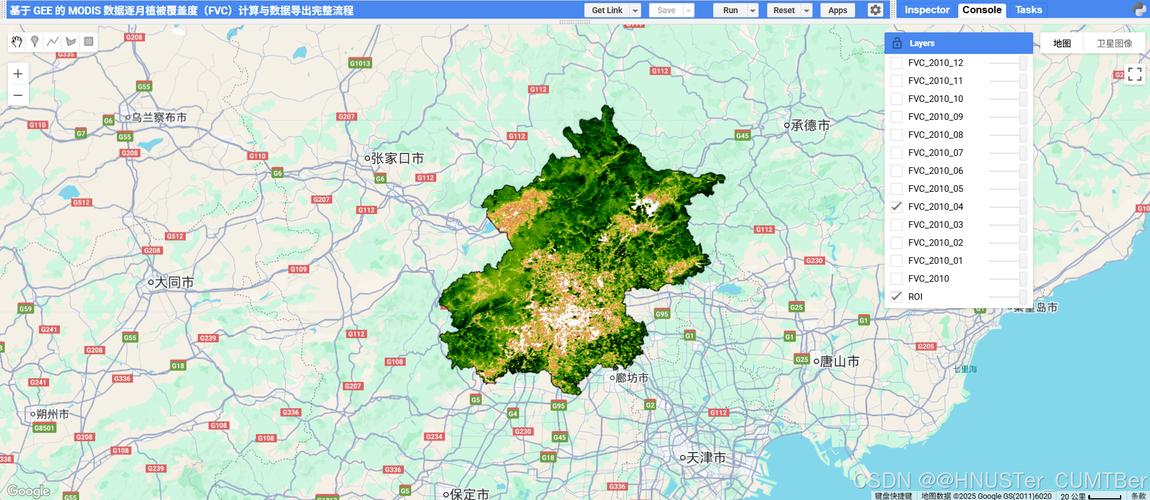The height and width of the screenshot is (500, 1150).
Task: Turn on FVC_2010_01 layer
Action: 896,260
